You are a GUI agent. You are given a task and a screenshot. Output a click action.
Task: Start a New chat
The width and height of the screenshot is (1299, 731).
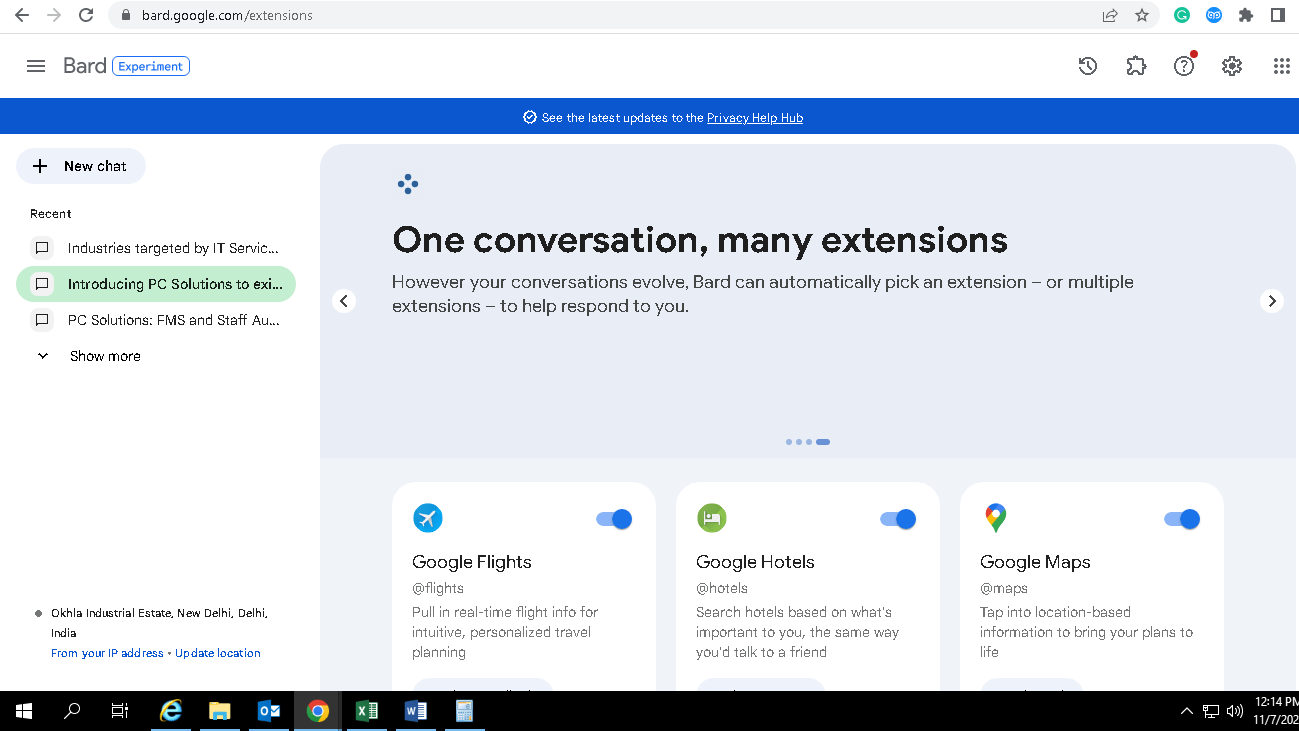(81, 166)
